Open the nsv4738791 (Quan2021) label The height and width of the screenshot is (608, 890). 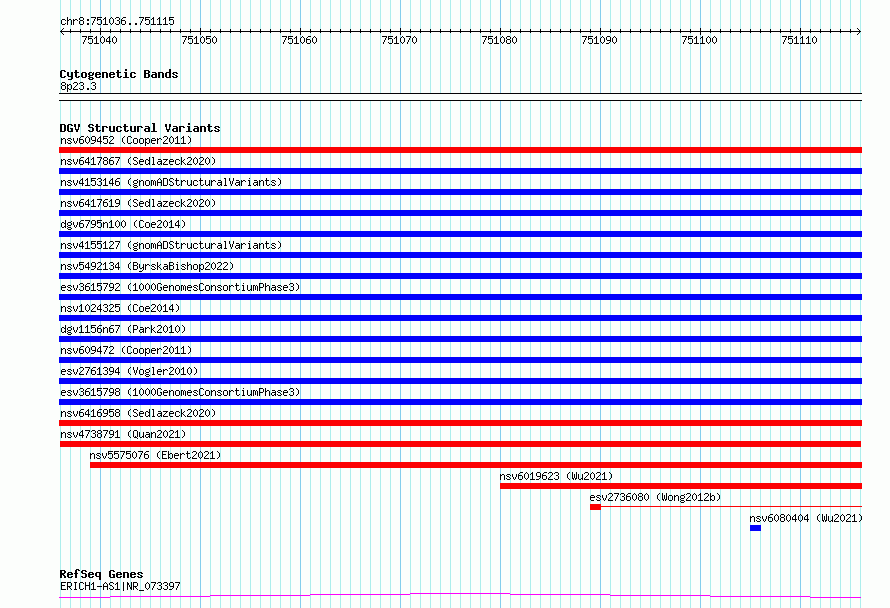point(123,434)
